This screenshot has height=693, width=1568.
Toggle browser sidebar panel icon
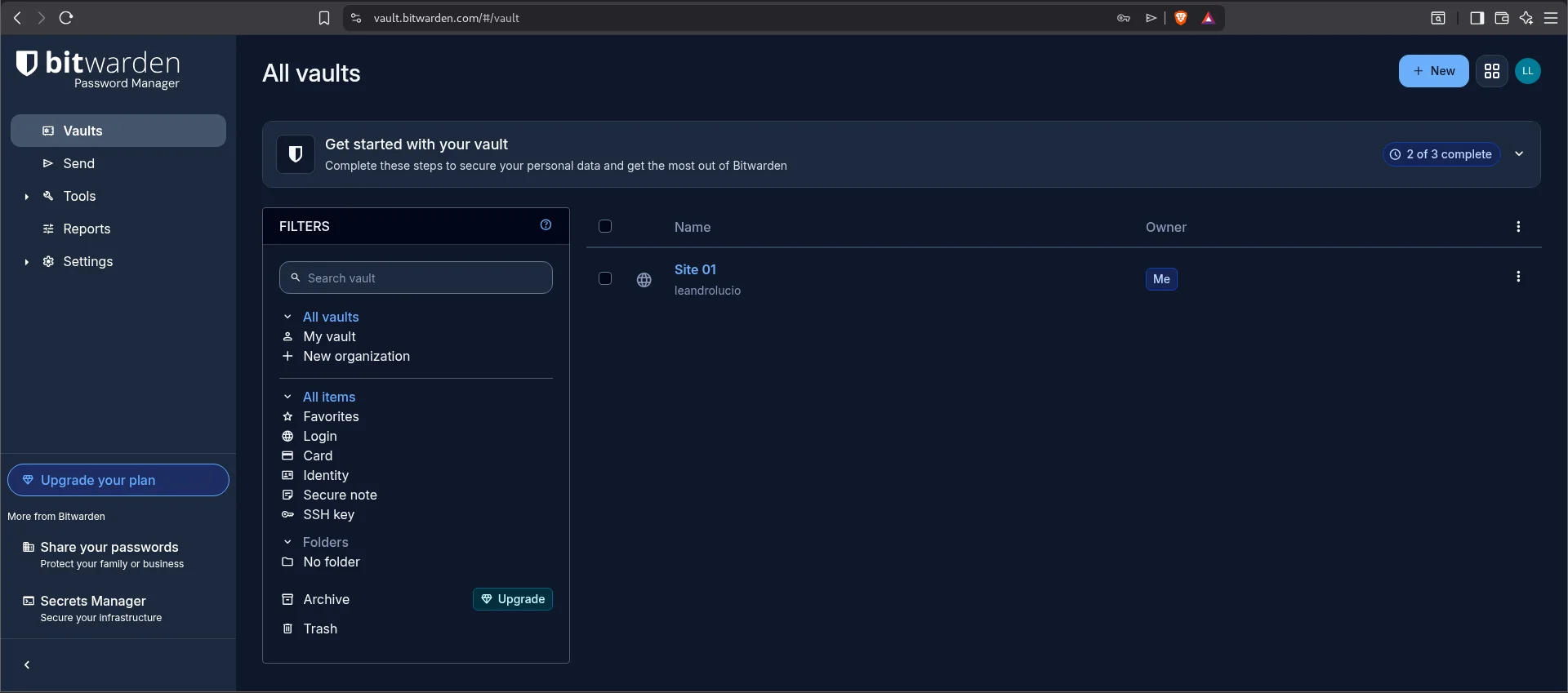click(x=1477, y=18)
